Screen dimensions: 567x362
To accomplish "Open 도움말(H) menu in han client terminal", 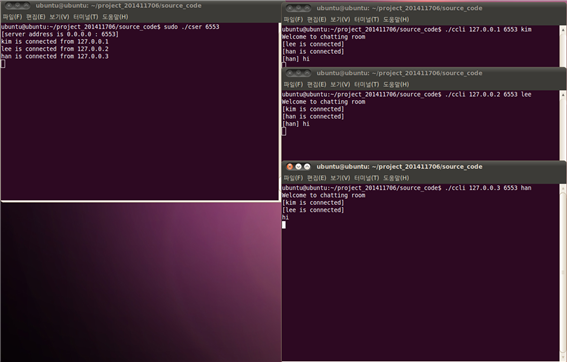I will (x=396, y=178).
